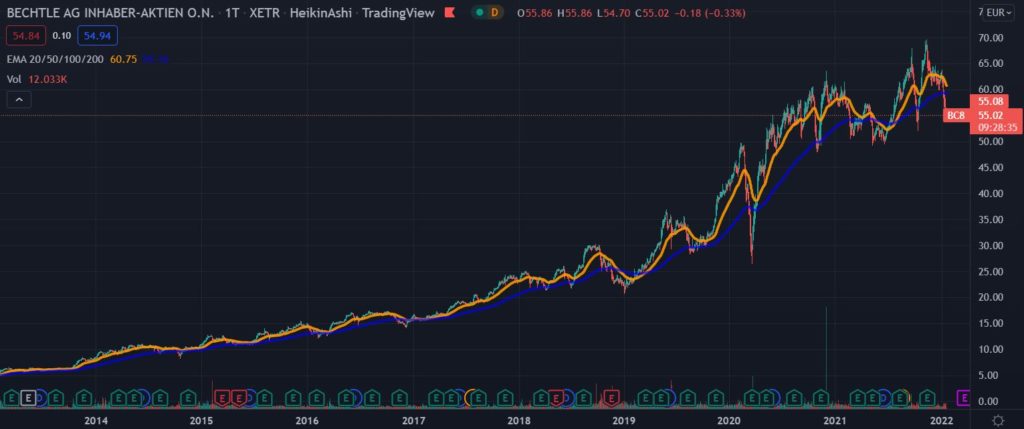The height and width of the screenshot is (429, 1024).
Task: Click the BECHTLE AG INHABER-AKTIEN O.N. symbol title
Action: 109,13
